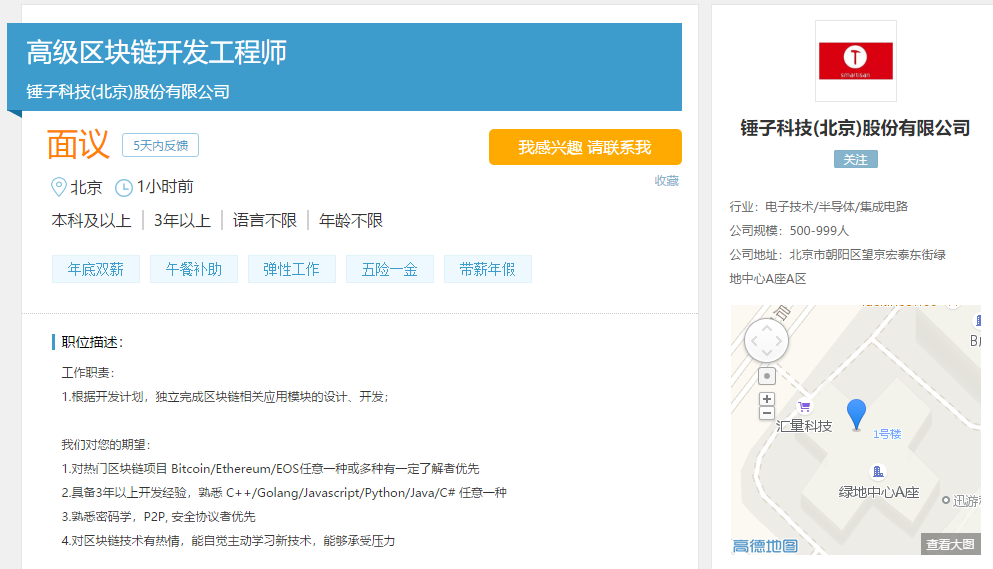Click the 年底双薪 benefit tag
Image resolution: width=993 pixels, height=569 pixels.
click(96, 269)
